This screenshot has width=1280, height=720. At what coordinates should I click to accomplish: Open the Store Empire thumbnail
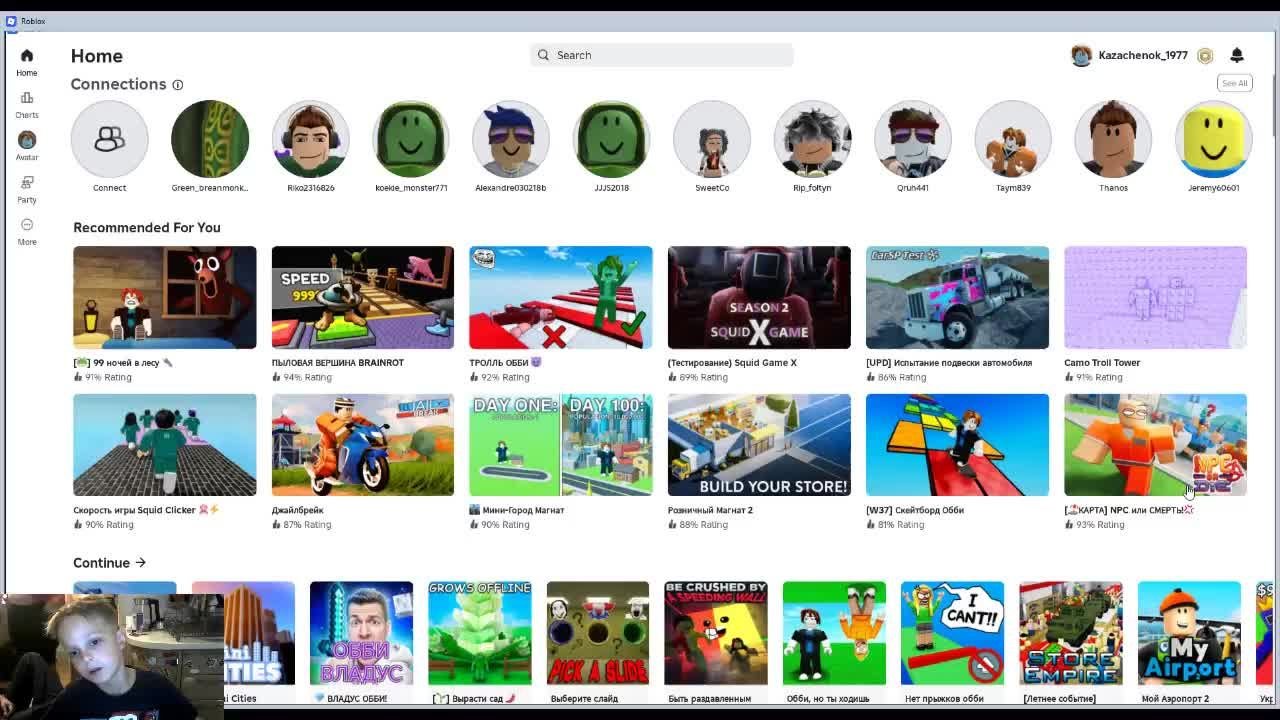(1071, 633)
